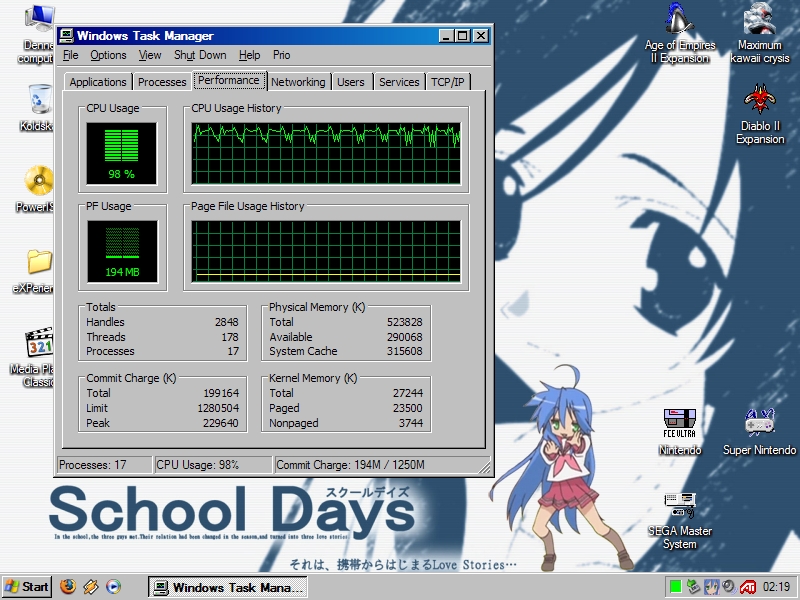Open the ATI tray icon
Image resolution: width=800 pixels, height=600 pixels.
click(748, 587)
